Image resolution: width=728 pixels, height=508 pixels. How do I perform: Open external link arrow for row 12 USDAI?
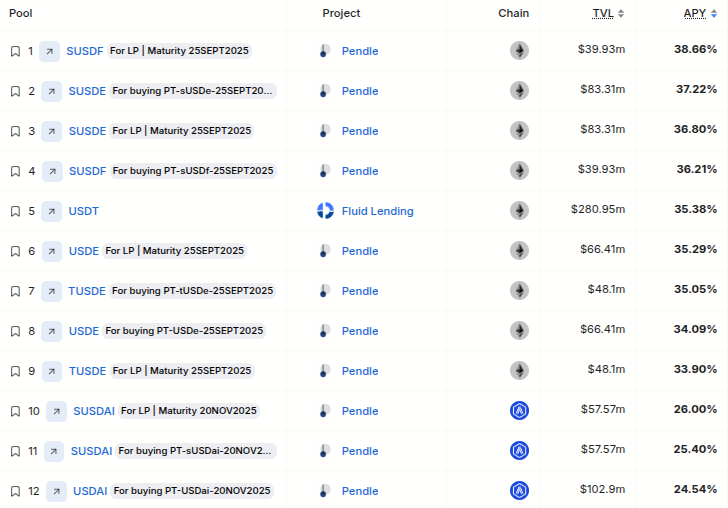tap(56, 491)
